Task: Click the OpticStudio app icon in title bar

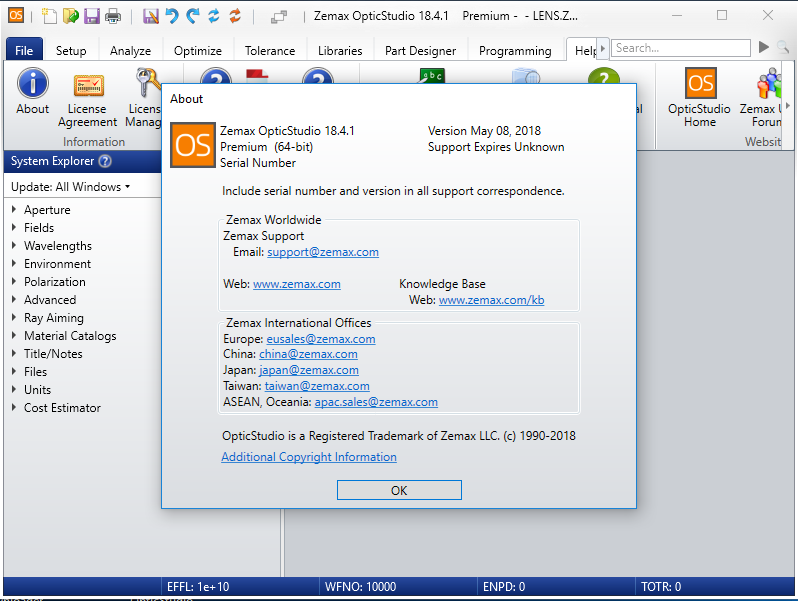Action: 16,15
